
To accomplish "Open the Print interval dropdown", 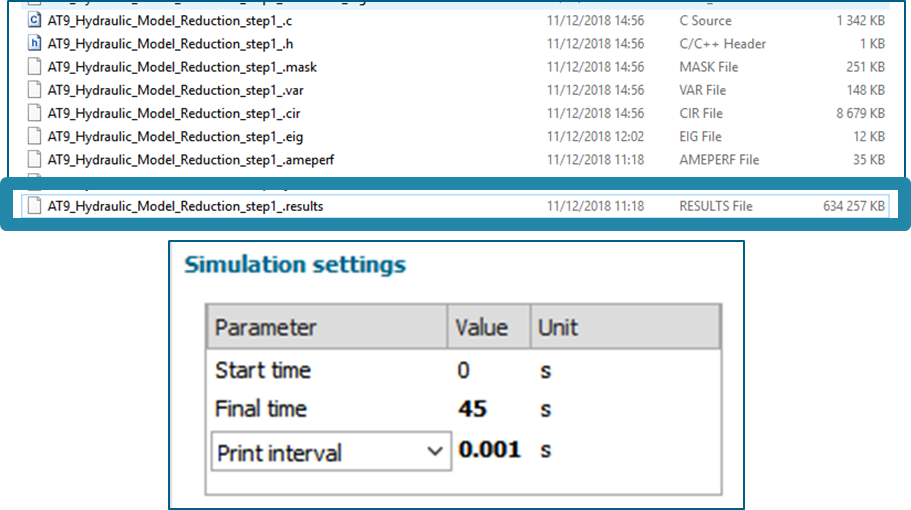I will tap(434, 452).
